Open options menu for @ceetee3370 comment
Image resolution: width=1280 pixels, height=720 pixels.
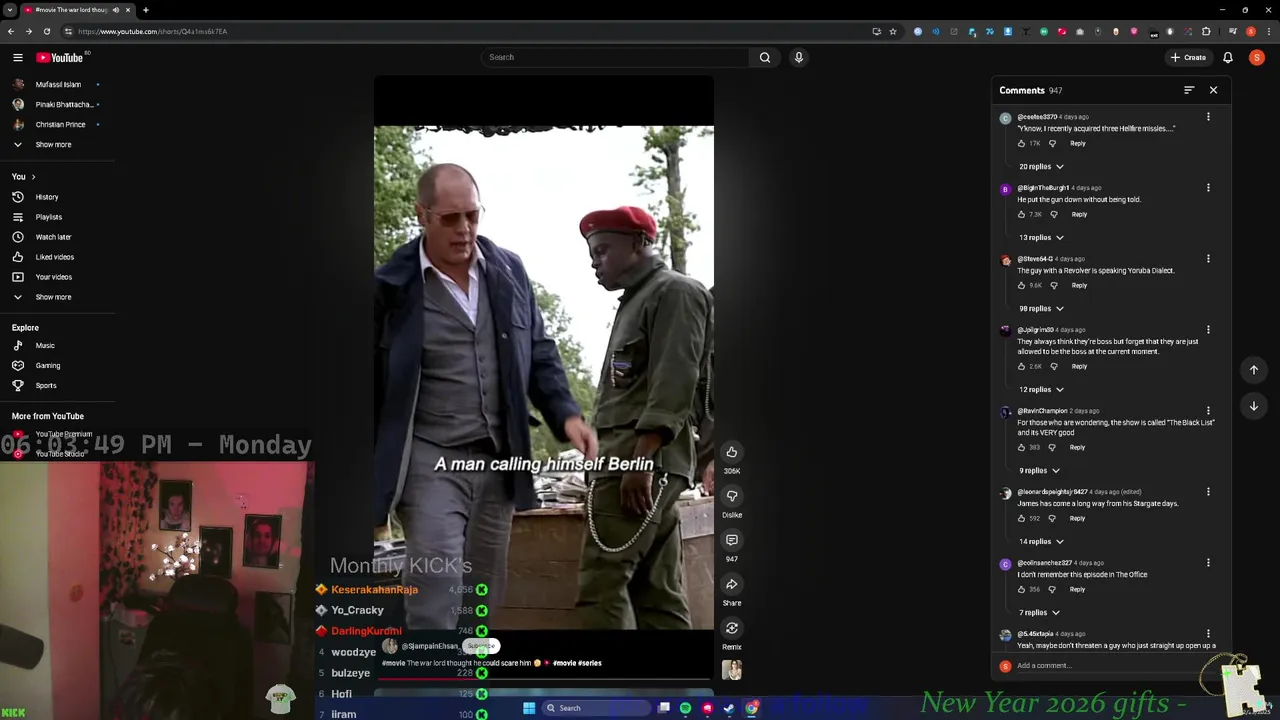pyautogui.click(x=1208, y=117)
